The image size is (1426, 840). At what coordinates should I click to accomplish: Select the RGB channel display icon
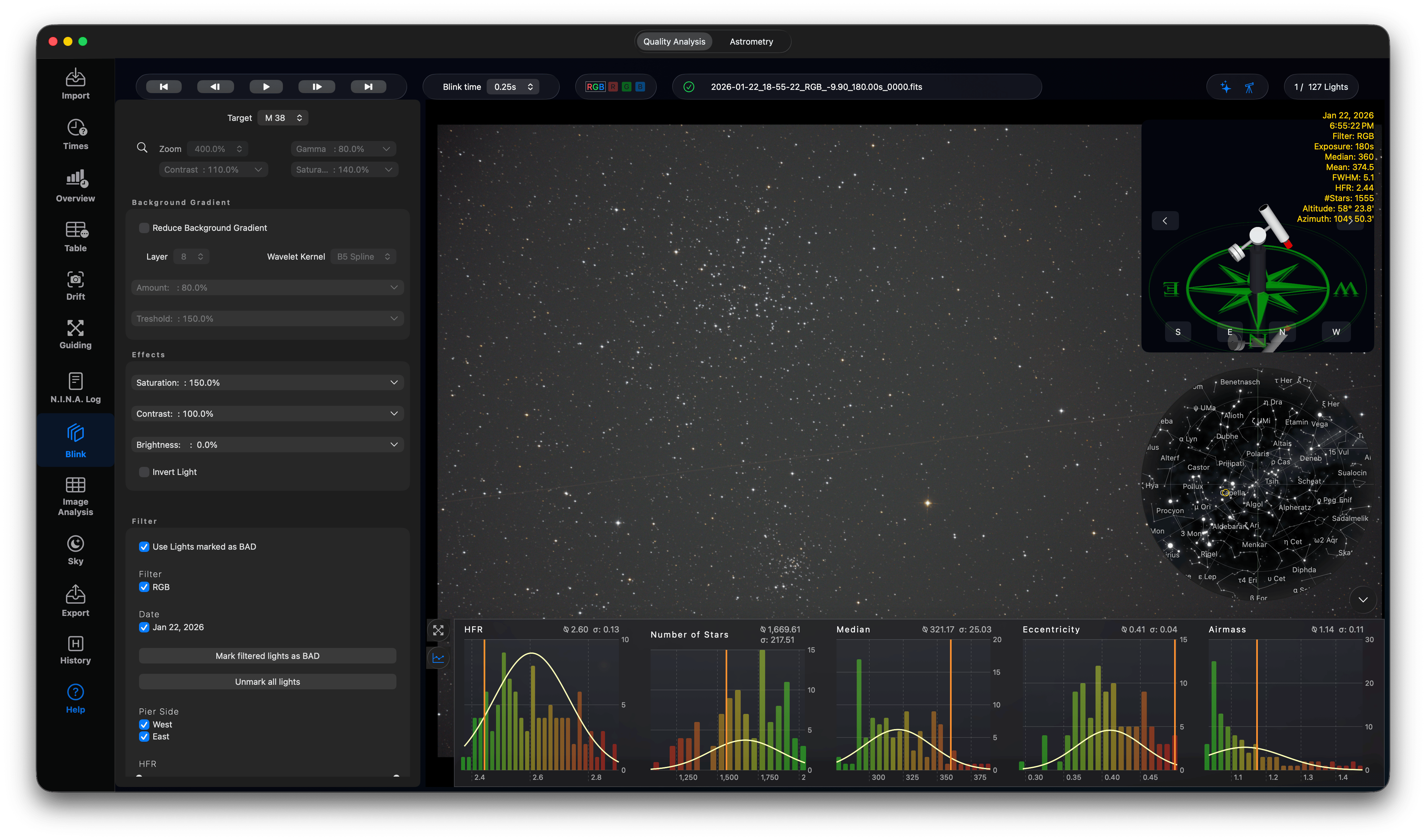coord(595,87)
